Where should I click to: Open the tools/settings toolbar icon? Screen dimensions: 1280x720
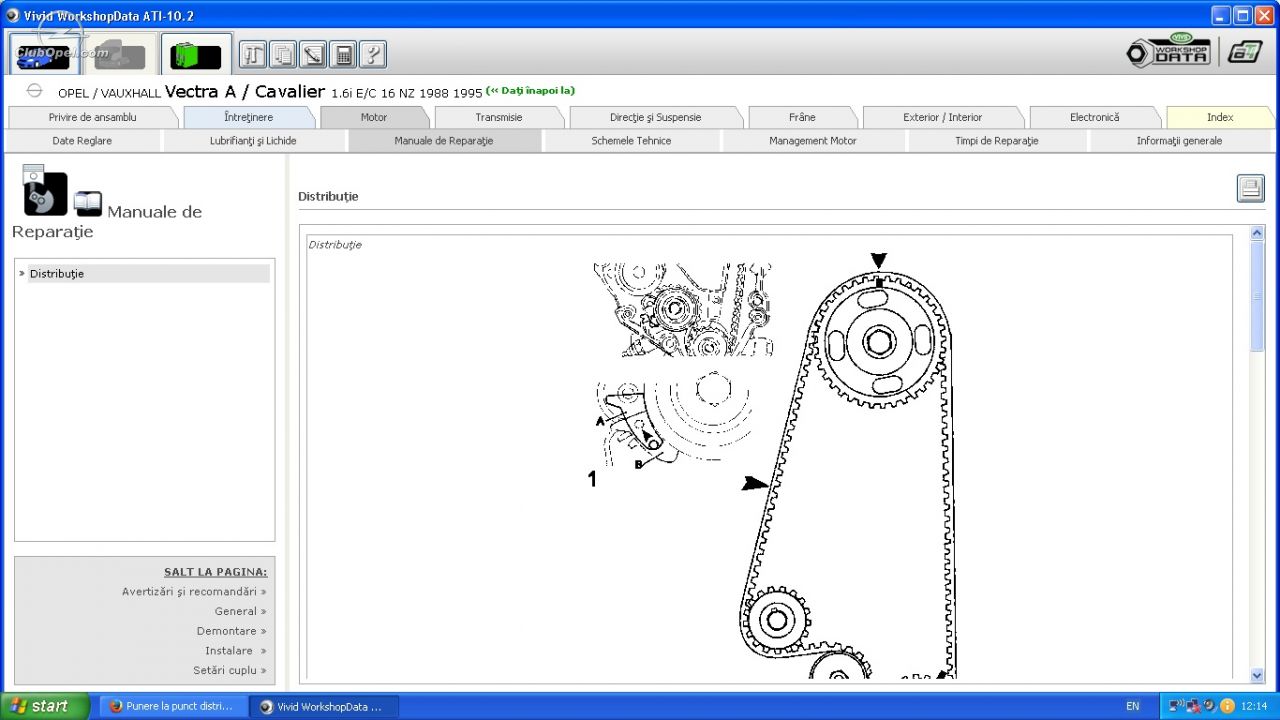coord(253,55)
